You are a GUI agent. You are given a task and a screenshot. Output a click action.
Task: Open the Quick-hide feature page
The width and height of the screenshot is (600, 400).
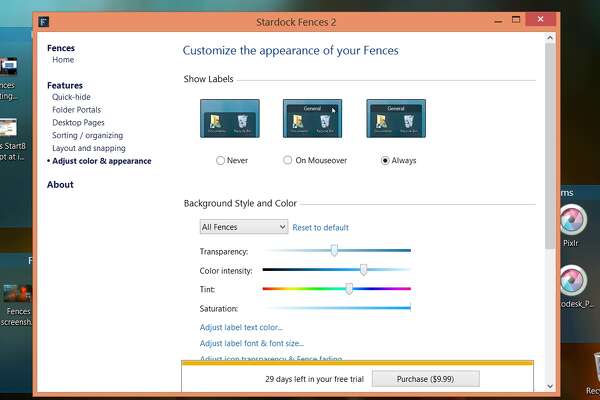71,97
